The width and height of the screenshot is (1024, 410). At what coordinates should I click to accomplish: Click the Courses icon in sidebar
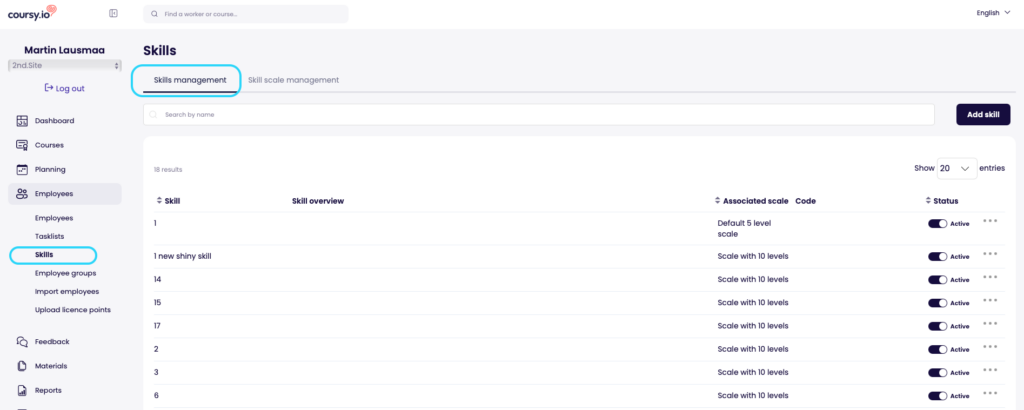(x=22, y=145)
